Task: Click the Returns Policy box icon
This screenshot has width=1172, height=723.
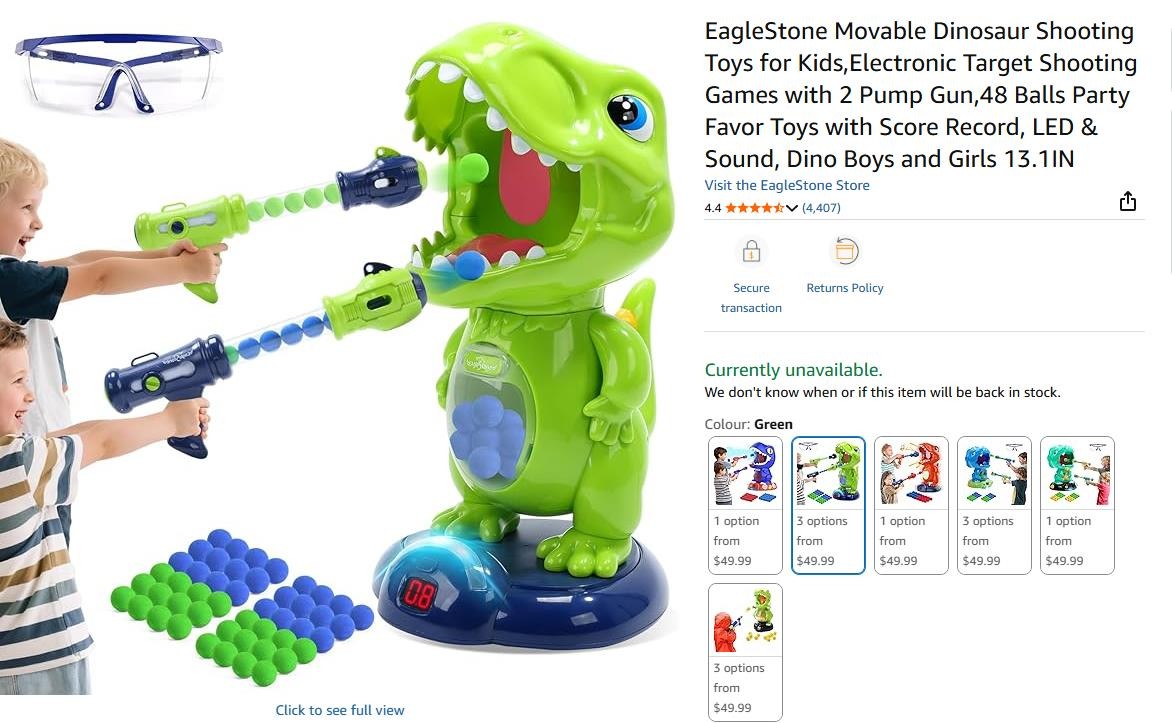Action: coord(845,251)
